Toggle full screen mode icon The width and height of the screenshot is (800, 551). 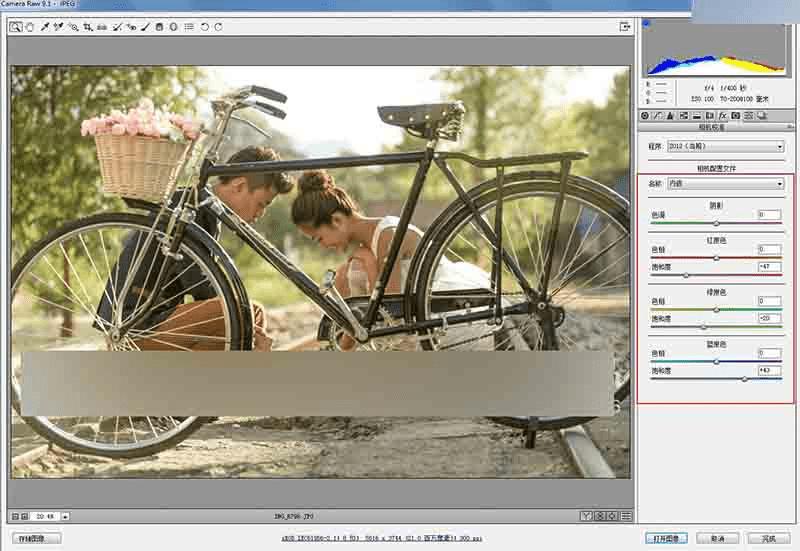point(625,27)
